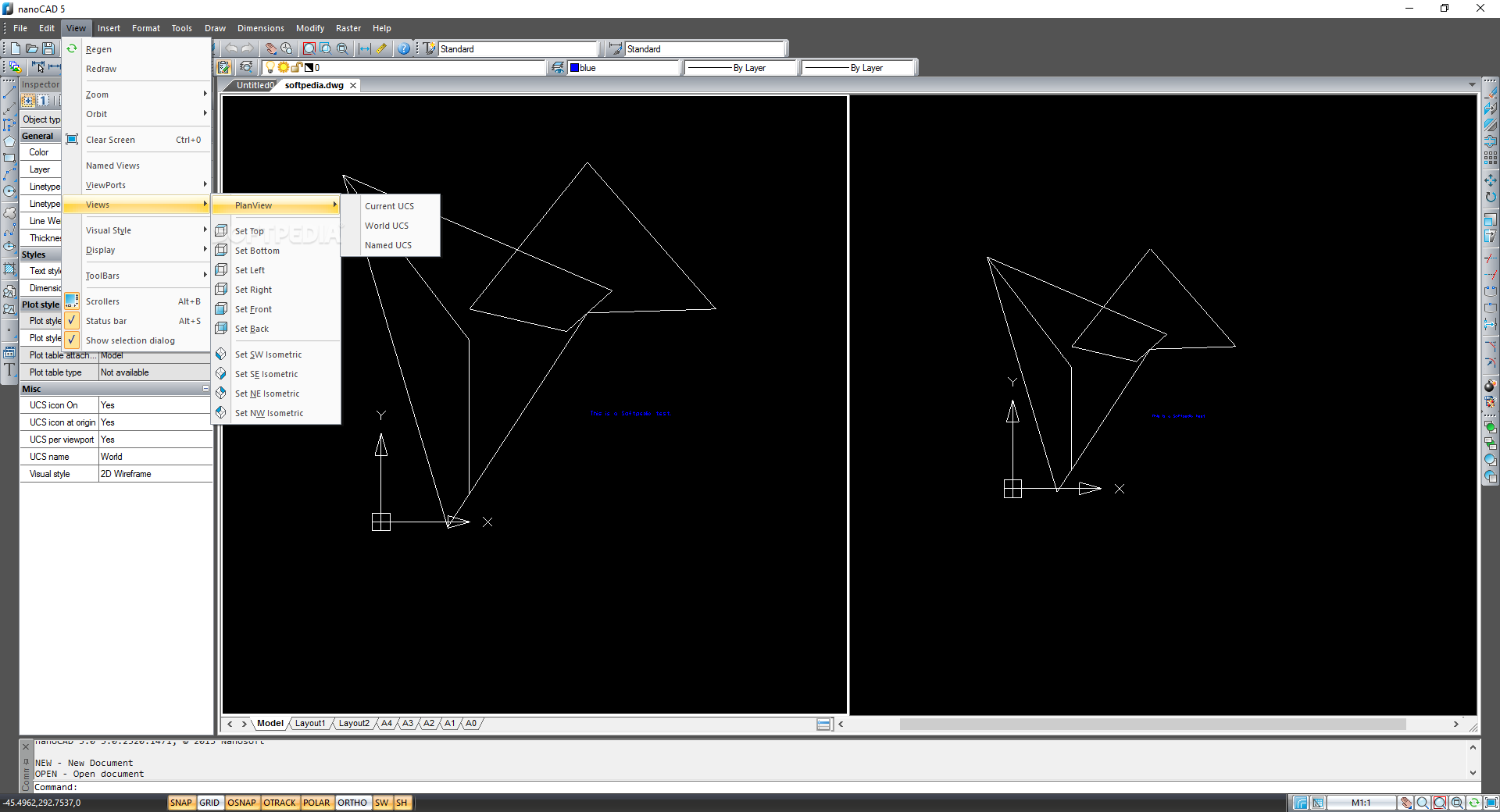
Task: Click the M1:1 scale button
Action: [1361, 803]
